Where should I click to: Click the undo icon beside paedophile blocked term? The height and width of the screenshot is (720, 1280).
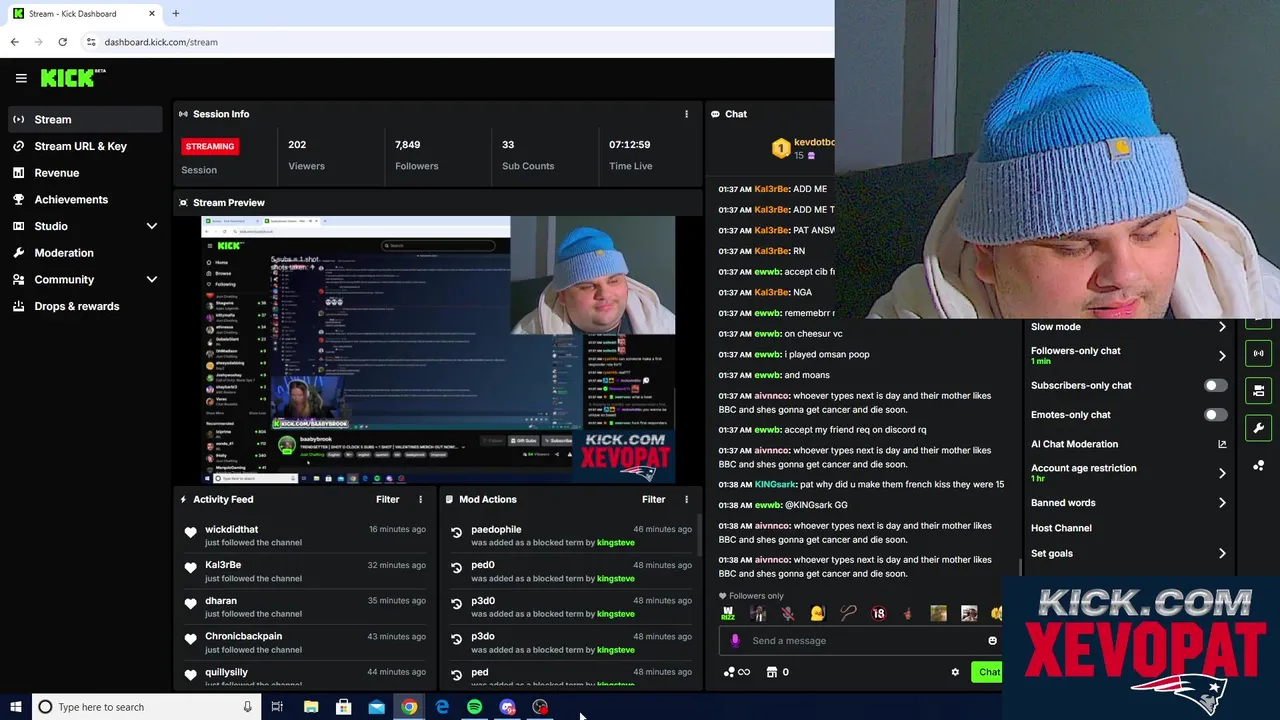457,533
